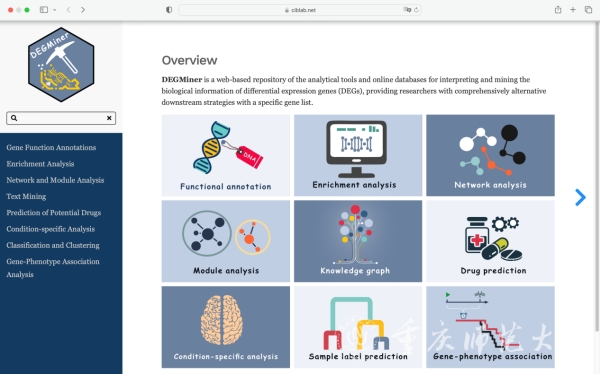Screen dimensions: 600x374
Task: Open the Gene-phenotype association tile
Action: tap(490, 327)
